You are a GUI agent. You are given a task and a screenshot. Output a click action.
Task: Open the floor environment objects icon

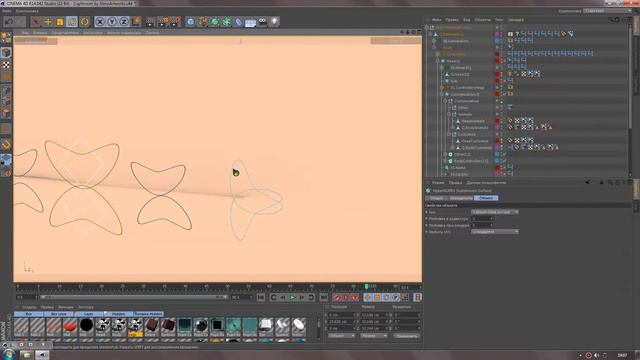251,21
